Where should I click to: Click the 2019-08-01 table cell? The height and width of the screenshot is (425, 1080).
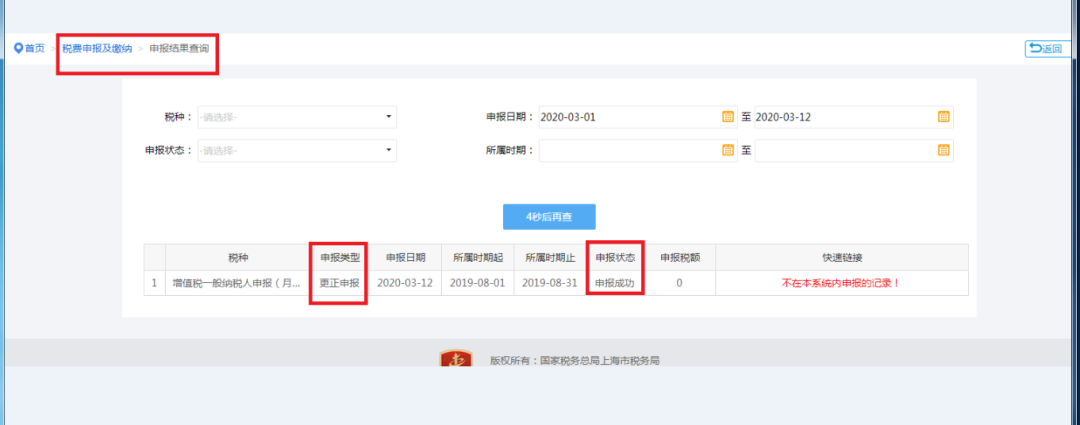coord(478,283)
